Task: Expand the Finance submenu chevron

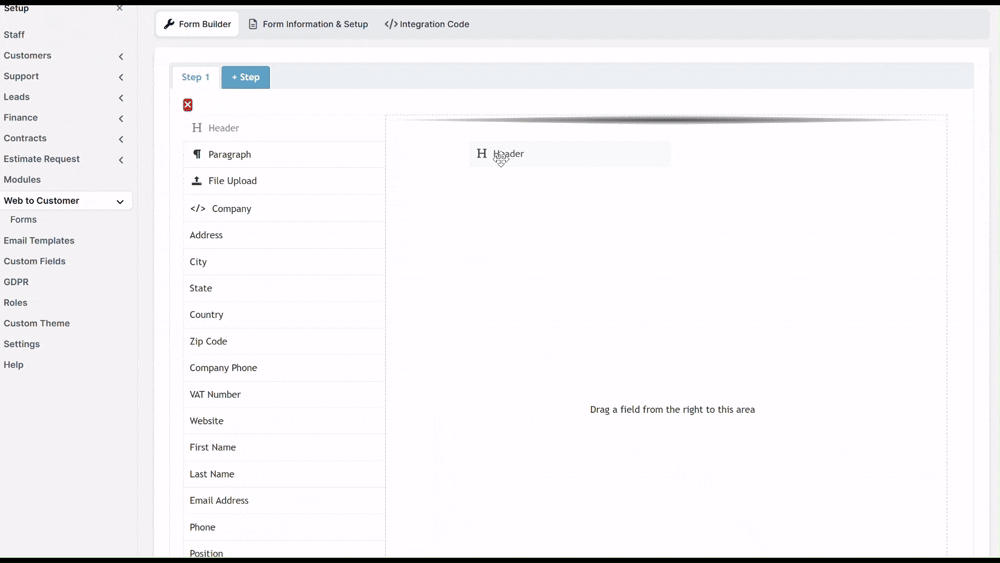Action: point(121,119)
